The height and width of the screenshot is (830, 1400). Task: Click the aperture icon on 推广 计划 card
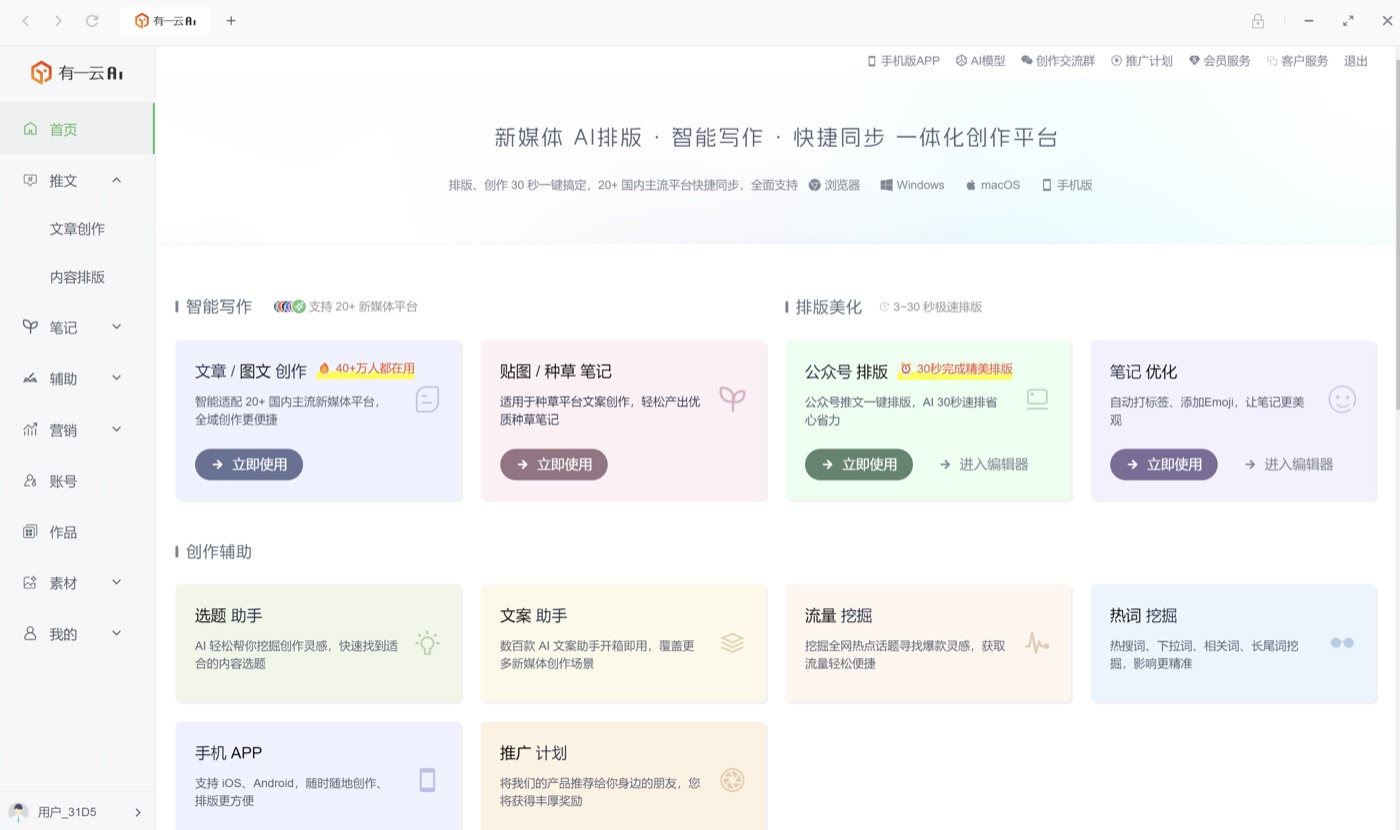click(732, 780)
